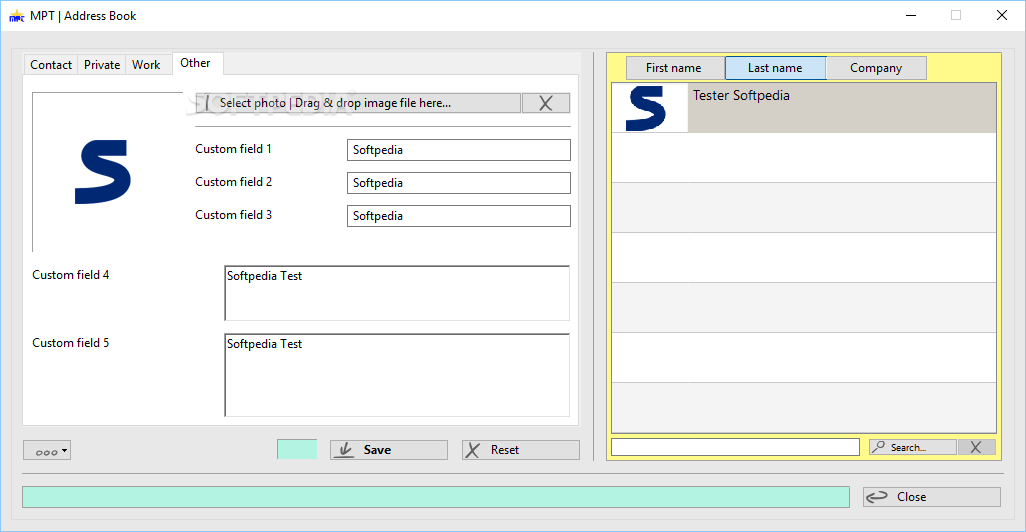Viewport: 1026px width, 532px height.
Task: Sort contacts by First name
Action: click(x=675, y=68)
